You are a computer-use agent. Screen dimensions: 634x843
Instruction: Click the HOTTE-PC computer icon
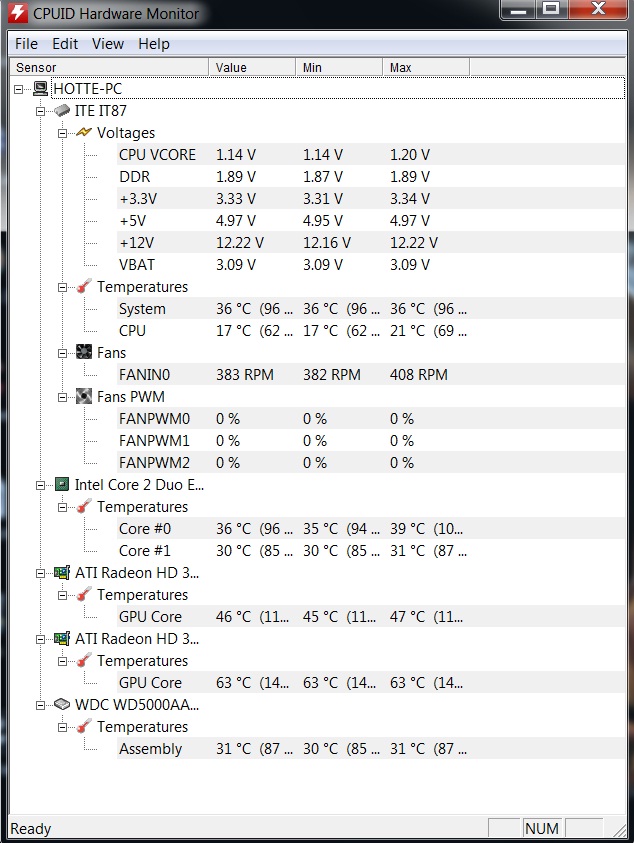40,89
